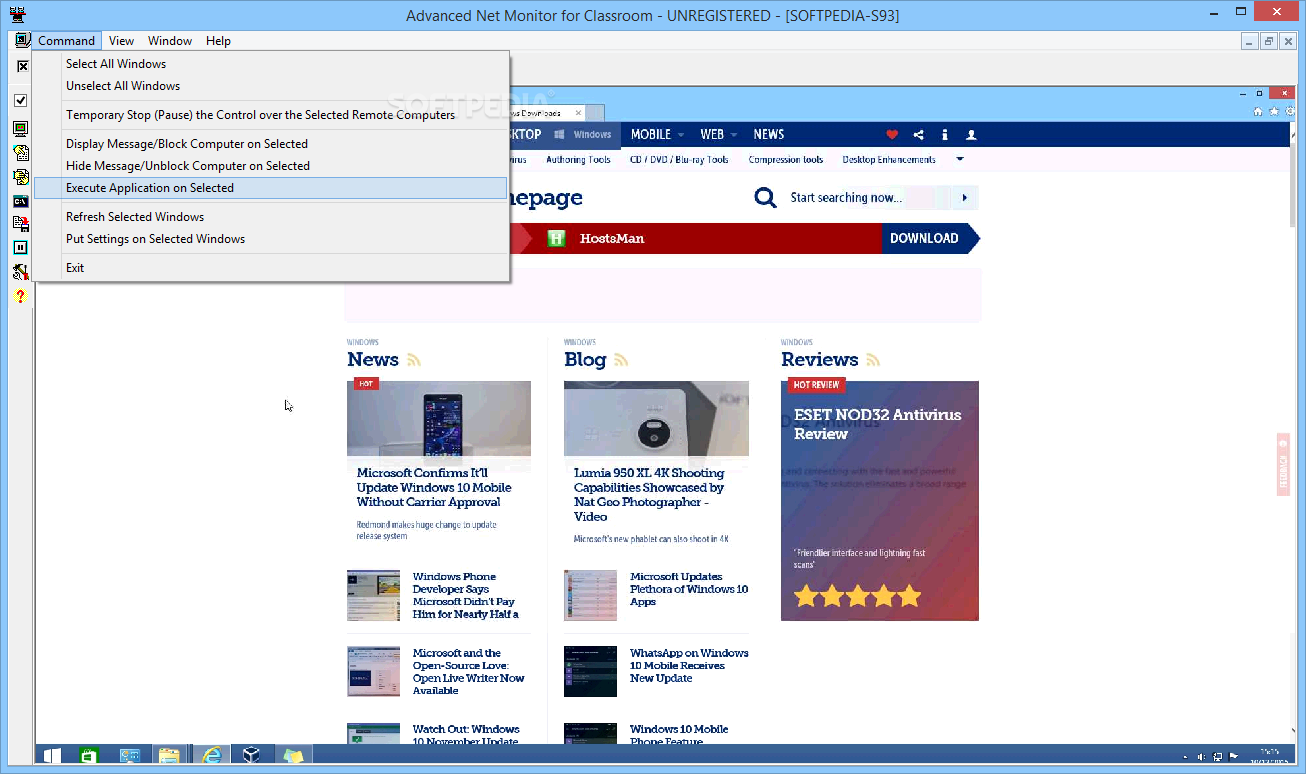Click the remote browser home icon
The width and height of the screenshot is (1306, 774).
1258,112
